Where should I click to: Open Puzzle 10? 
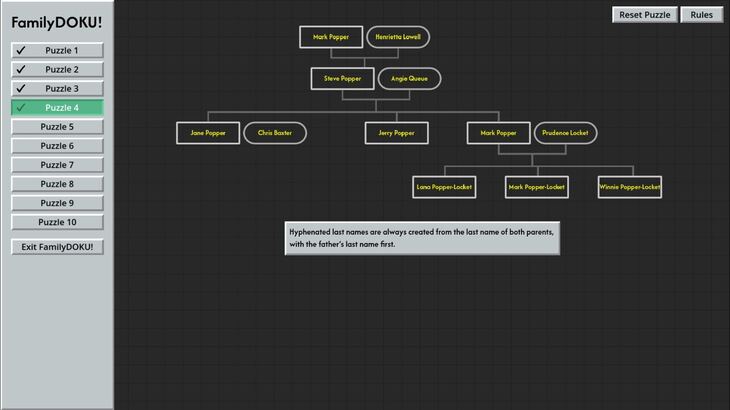pos(57,222)
